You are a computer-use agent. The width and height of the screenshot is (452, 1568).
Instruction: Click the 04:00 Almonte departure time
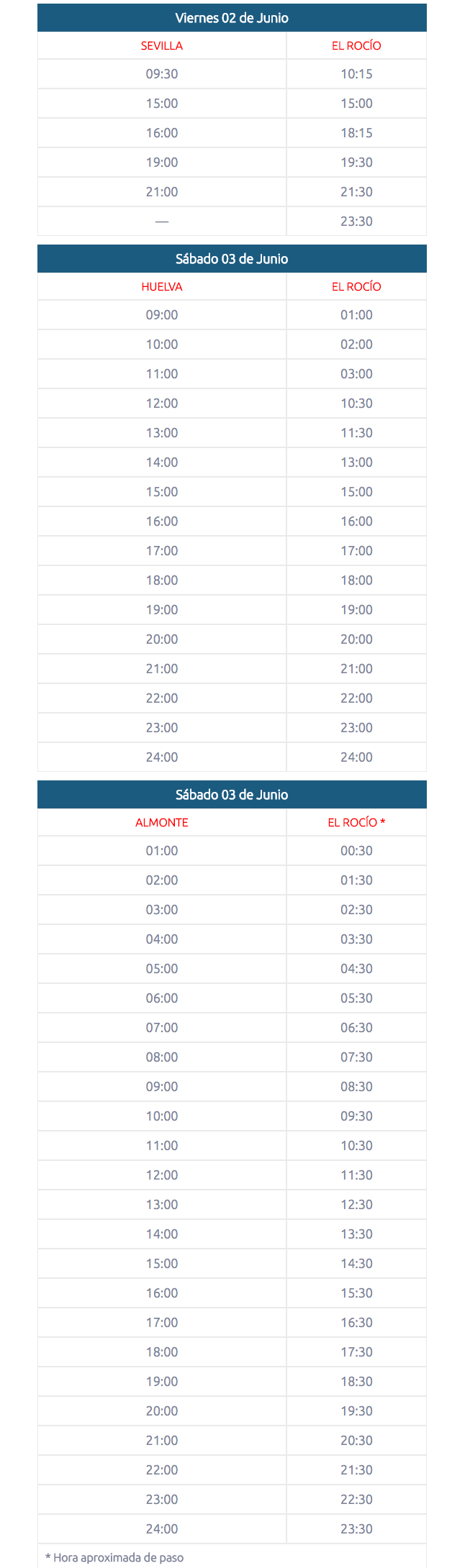click(162, 939)
